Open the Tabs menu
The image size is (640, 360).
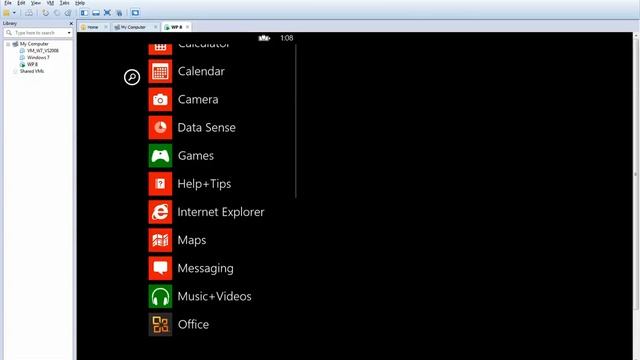64,3
